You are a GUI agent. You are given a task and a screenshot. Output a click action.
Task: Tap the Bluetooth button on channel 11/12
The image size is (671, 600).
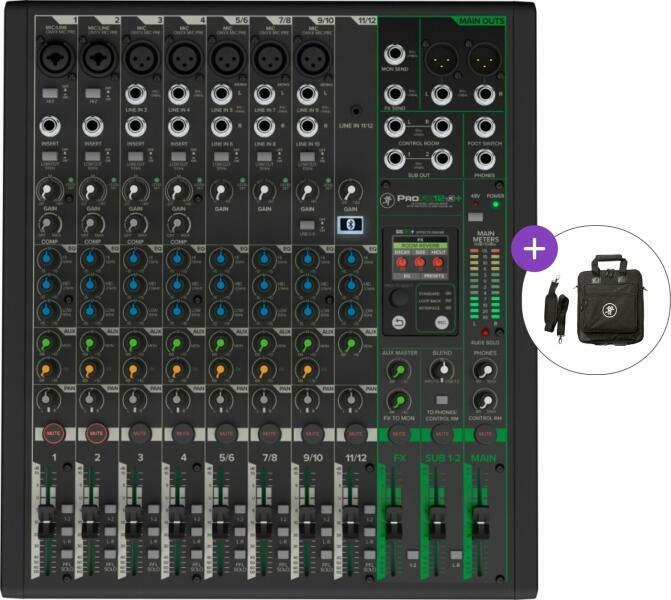pos(350,225)
